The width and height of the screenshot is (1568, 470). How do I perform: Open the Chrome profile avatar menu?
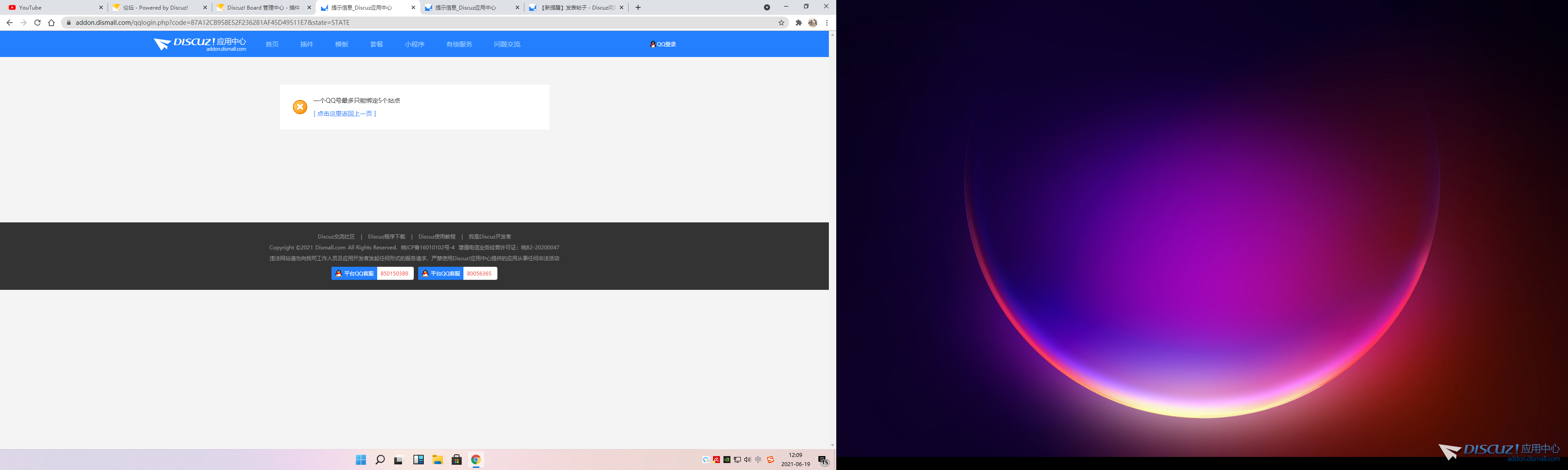pos(813,23)
